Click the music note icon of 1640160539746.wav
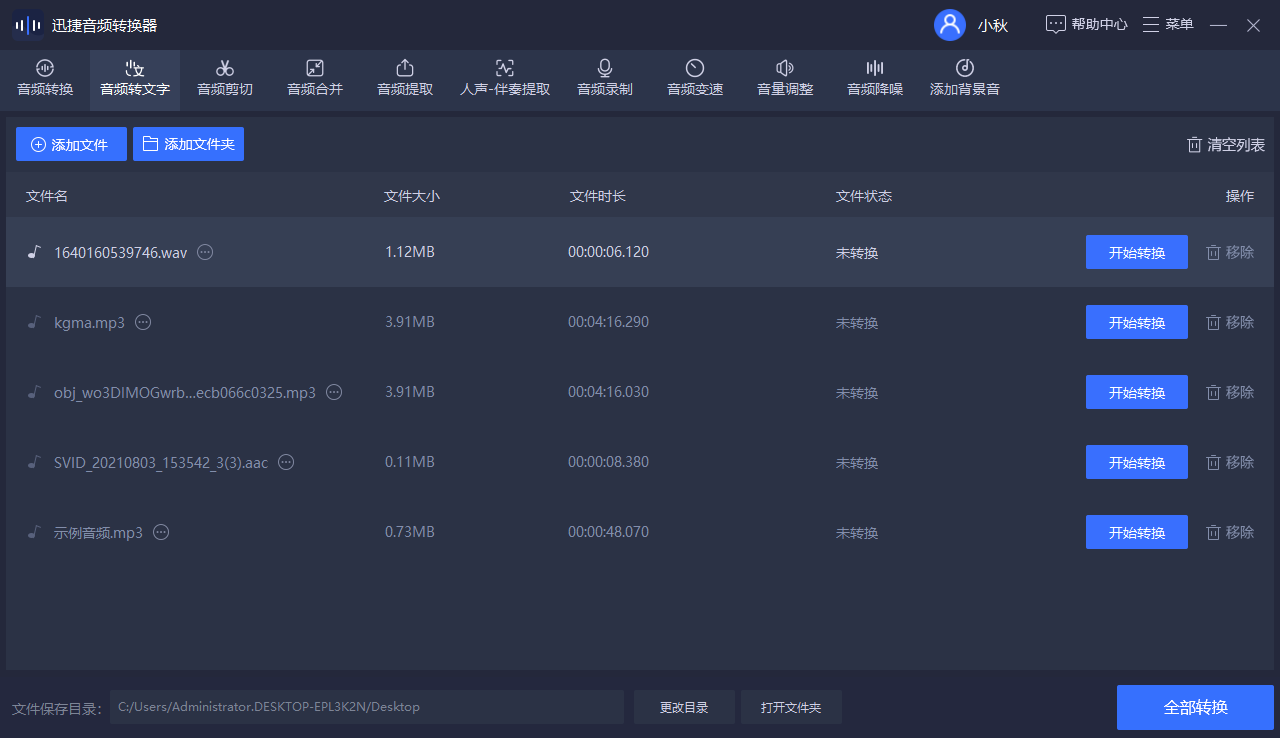The width and height of the screenshot is (1280, 738). point(34,252)
